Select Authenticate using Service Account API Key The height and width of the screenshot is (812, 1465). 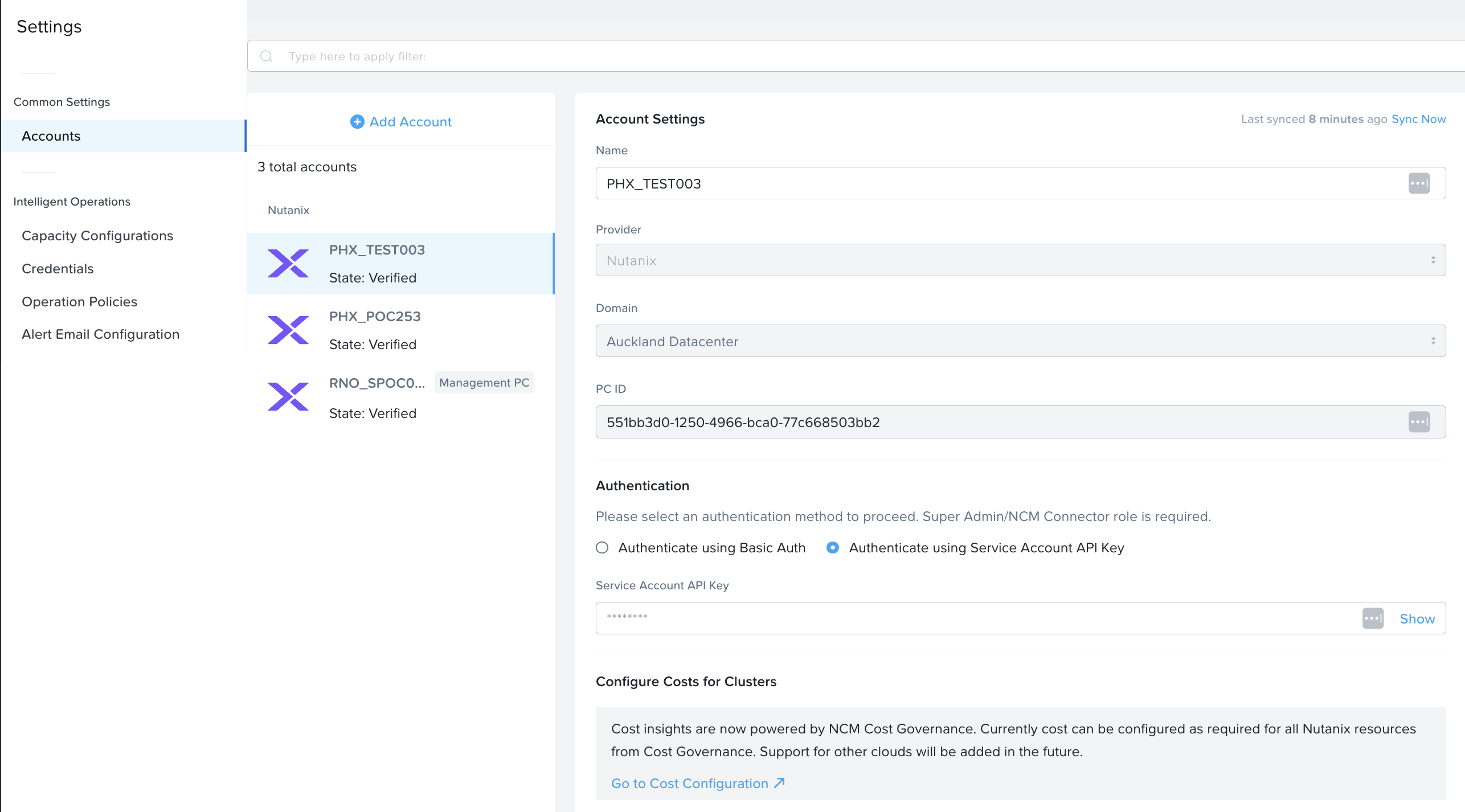833,548
